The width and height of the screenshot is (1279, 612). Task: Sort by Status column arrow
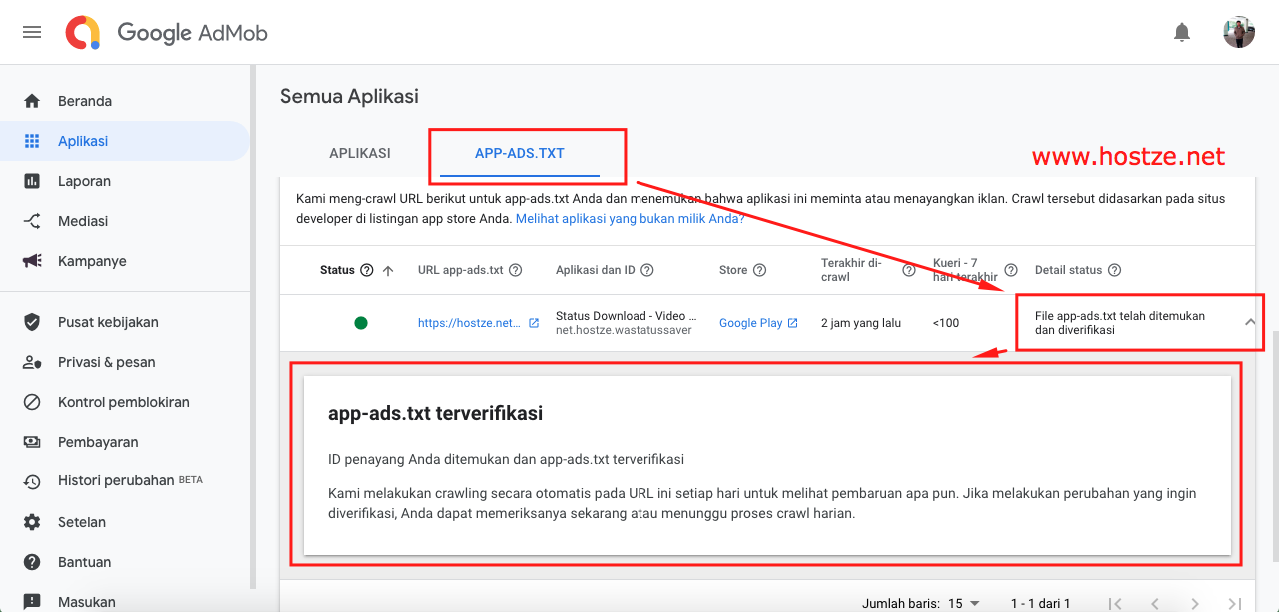(388, 270)
